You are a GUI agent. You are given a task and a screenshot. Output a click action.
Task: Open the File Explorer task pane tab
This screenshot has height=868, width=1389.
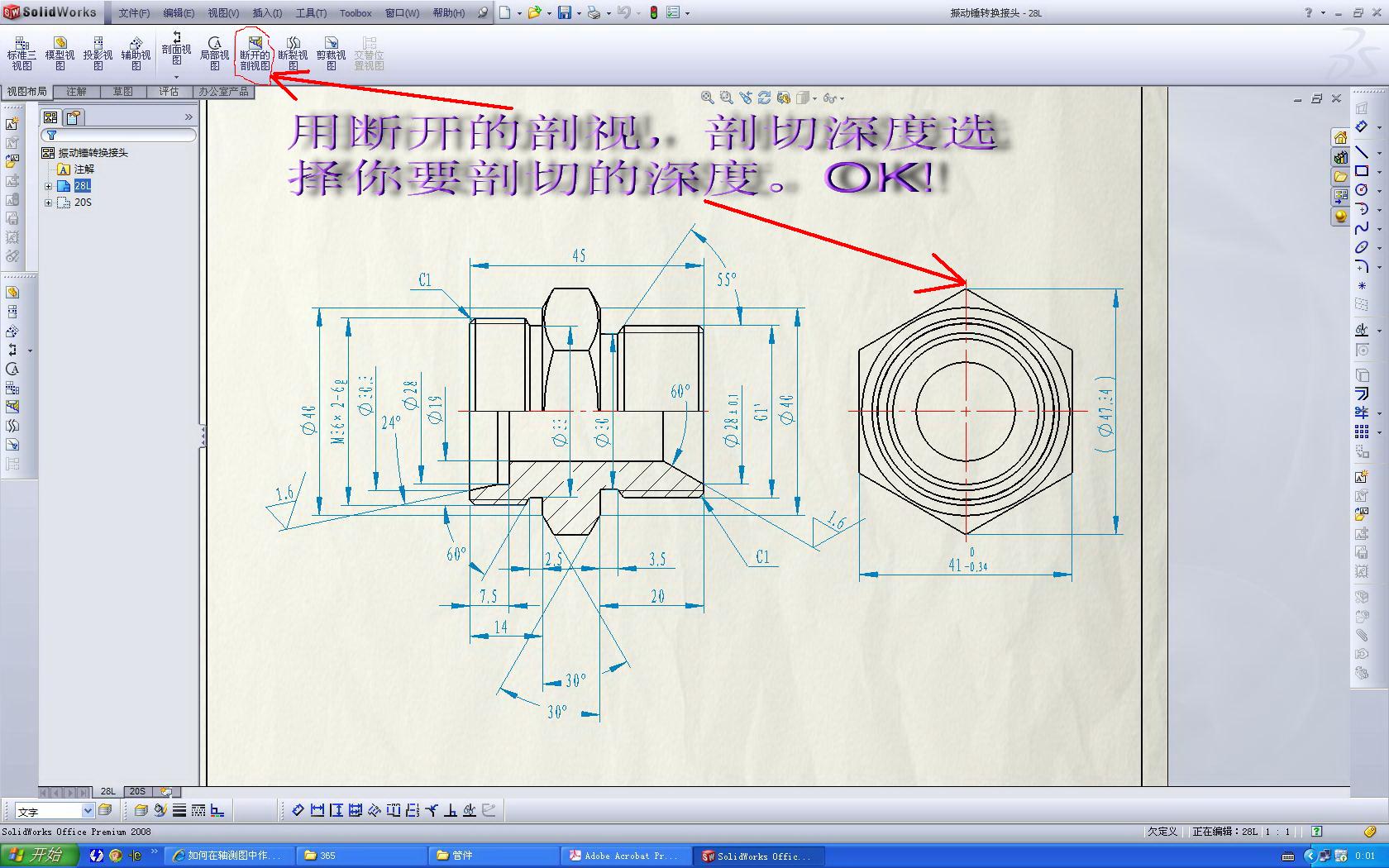click(x=1340, y=177)
